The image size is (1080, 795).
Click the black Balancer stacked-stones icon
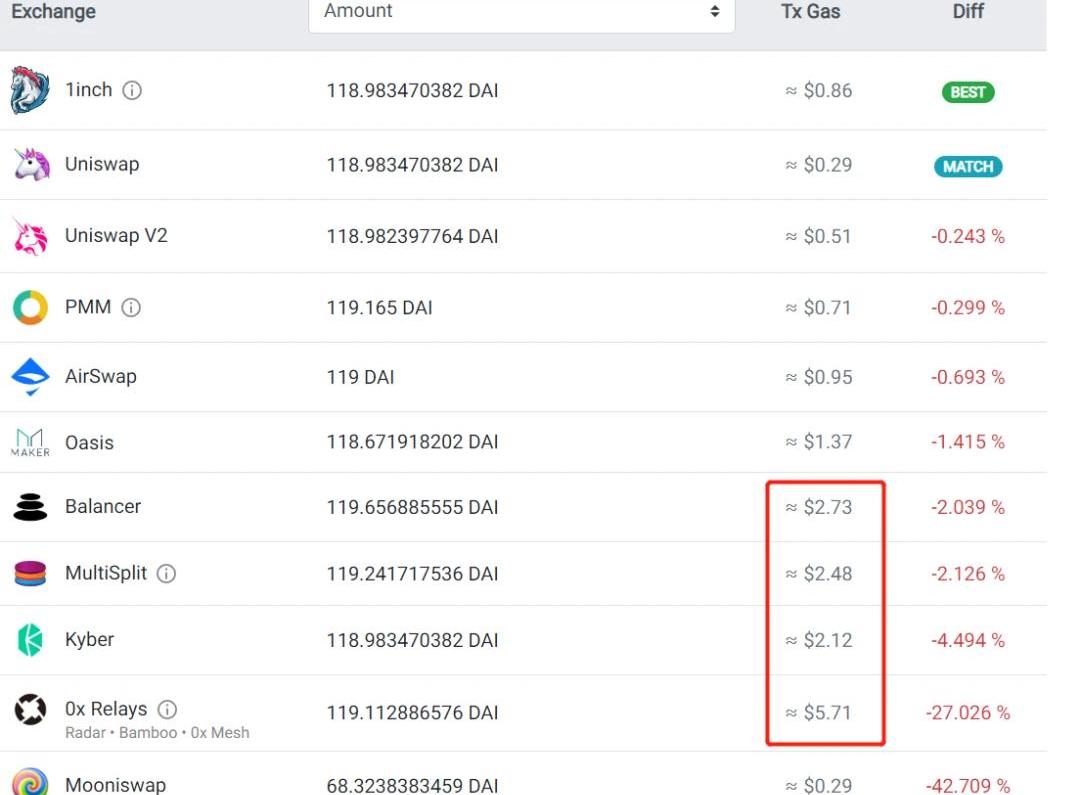30,507
